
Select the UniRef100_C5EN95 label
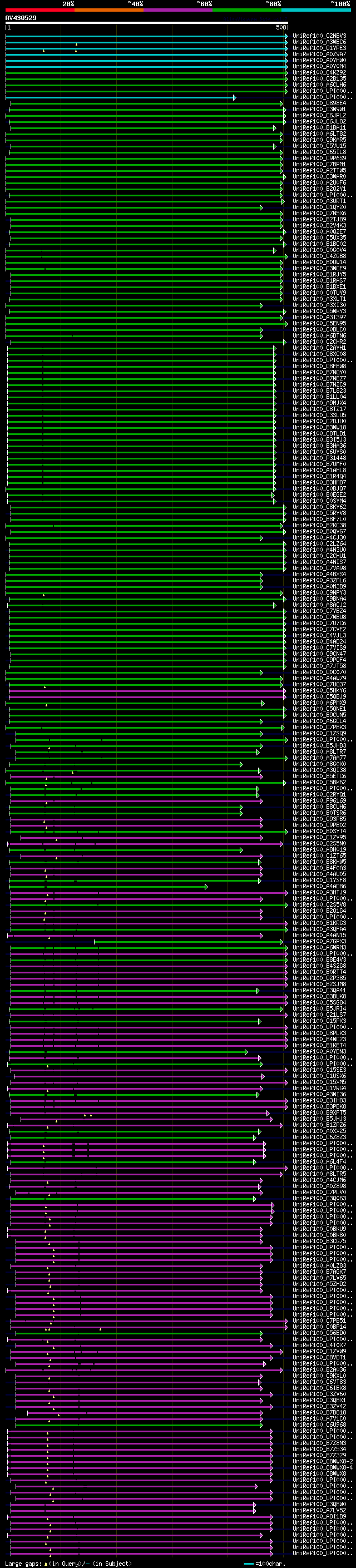(x=319, y=323)
